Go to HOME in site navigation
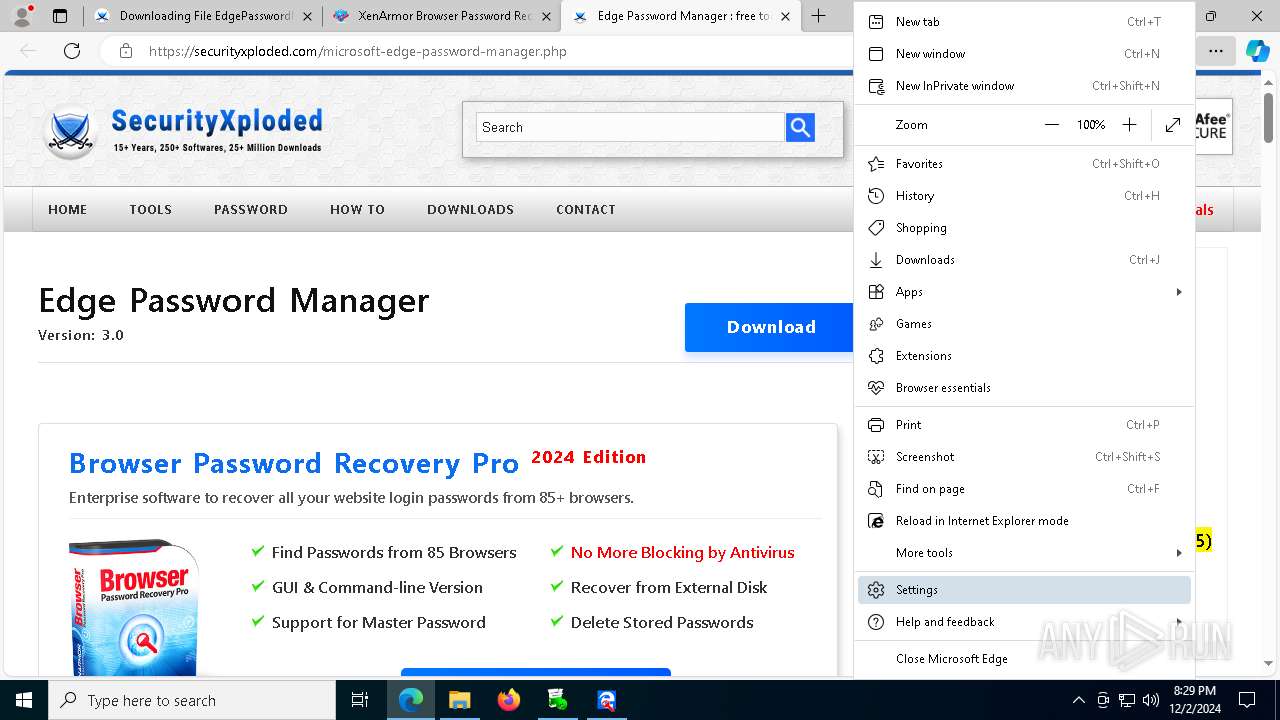 [x=68, y=210]
